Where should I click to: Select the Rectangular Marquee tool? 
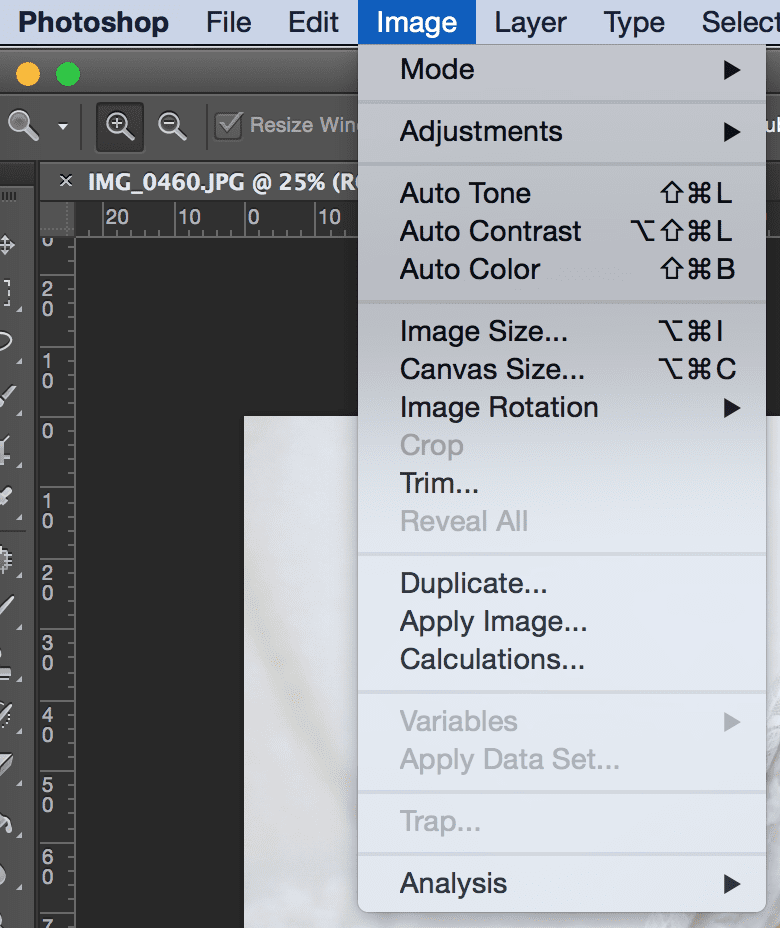[x=7, y=294]
